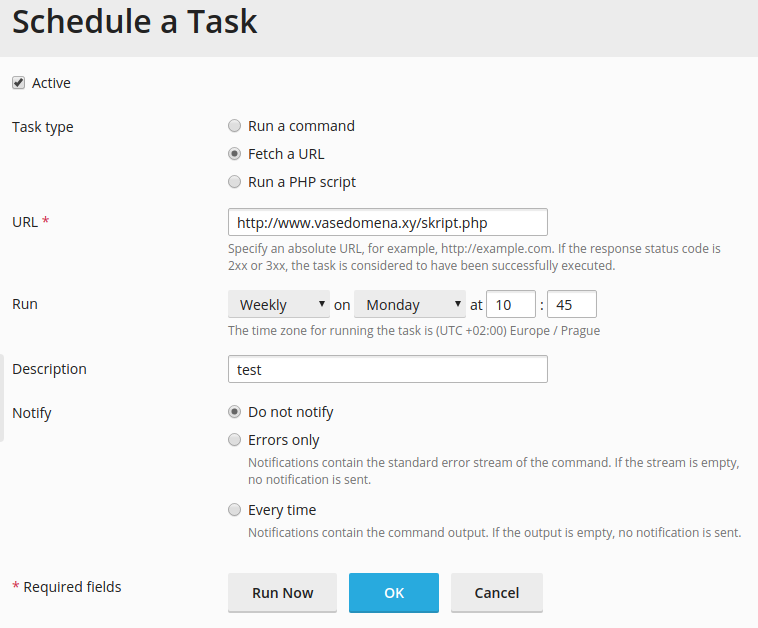This screenshot has height=628, width=758.
Task: Click the Fetch a URL label
Action: point(286,154)
